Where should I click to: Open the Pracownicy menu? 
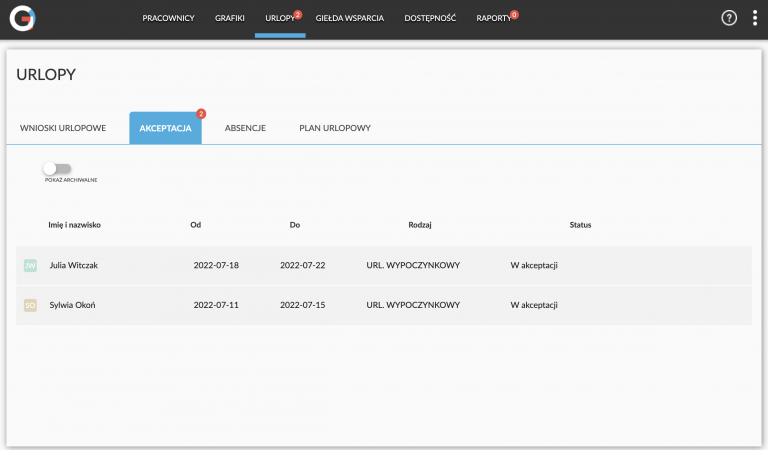(168, 18)
